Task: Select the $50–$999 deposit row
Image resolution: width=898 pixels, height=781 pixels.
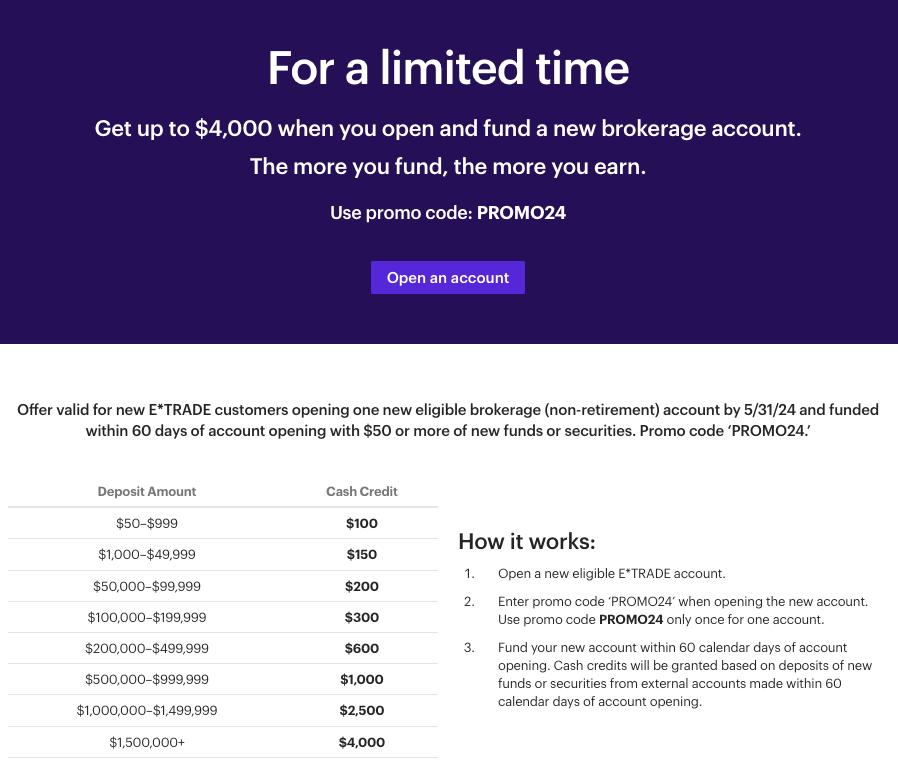Action: [223, 523]
